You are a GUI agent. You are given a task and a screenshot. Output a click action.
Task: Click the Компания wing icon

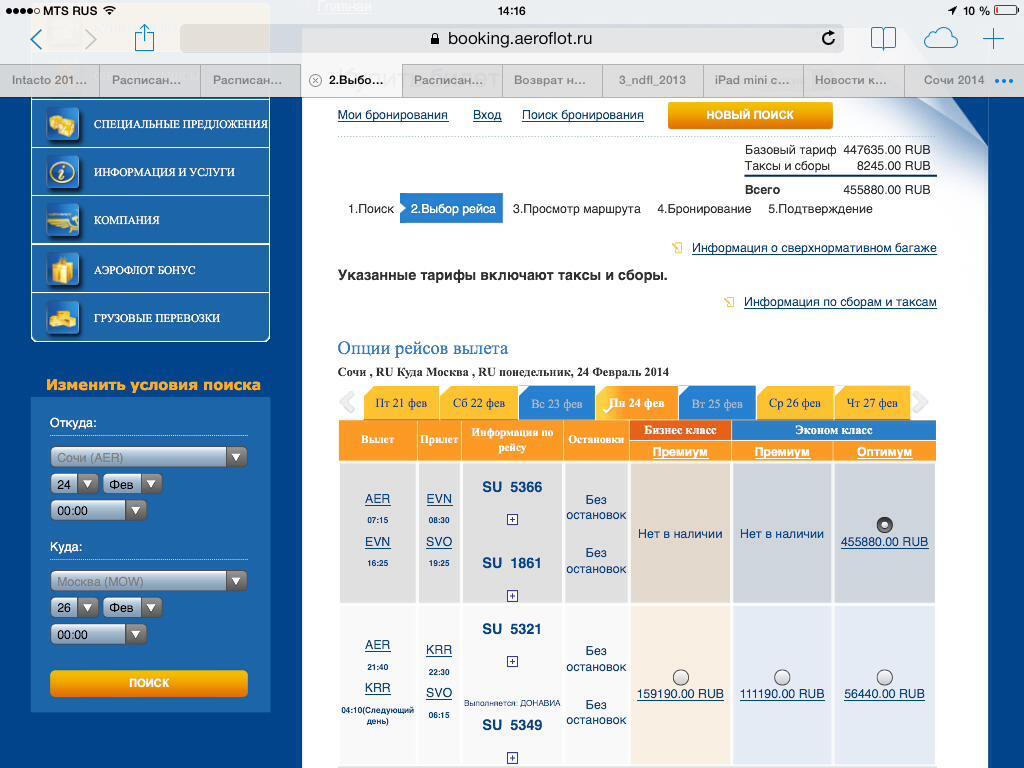pyautogui.click(x=63, y=220)
